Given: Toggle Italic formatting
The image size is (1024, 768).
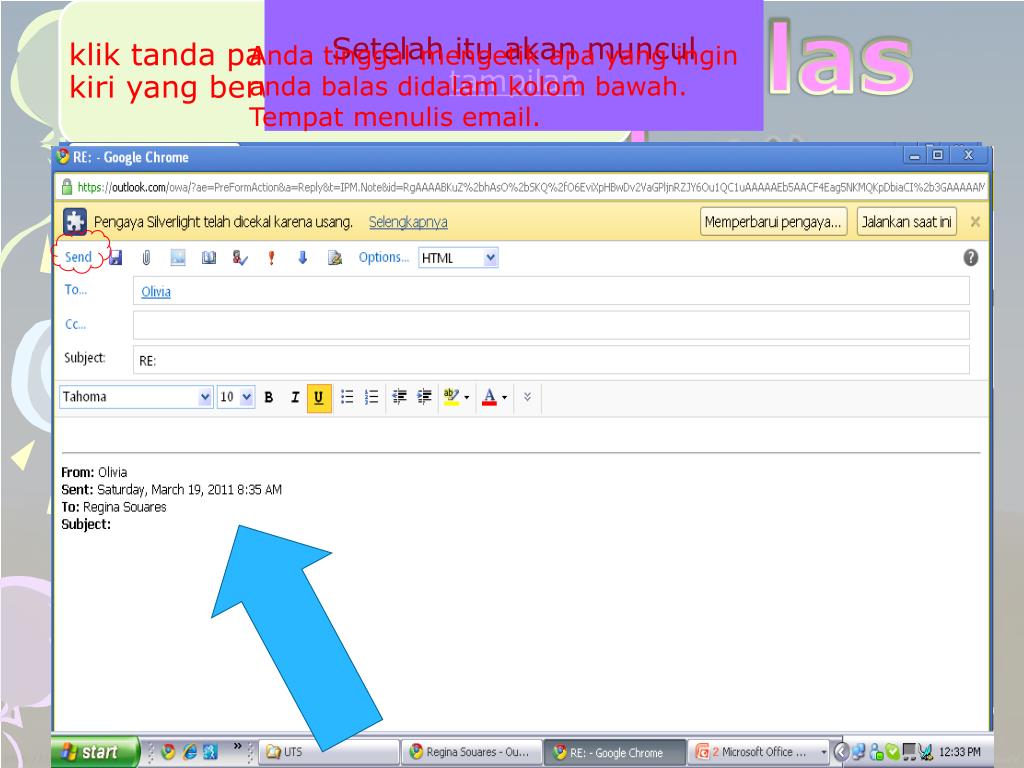Looking at the screenshot, I should pyautogui.click(x=295, y=397).
